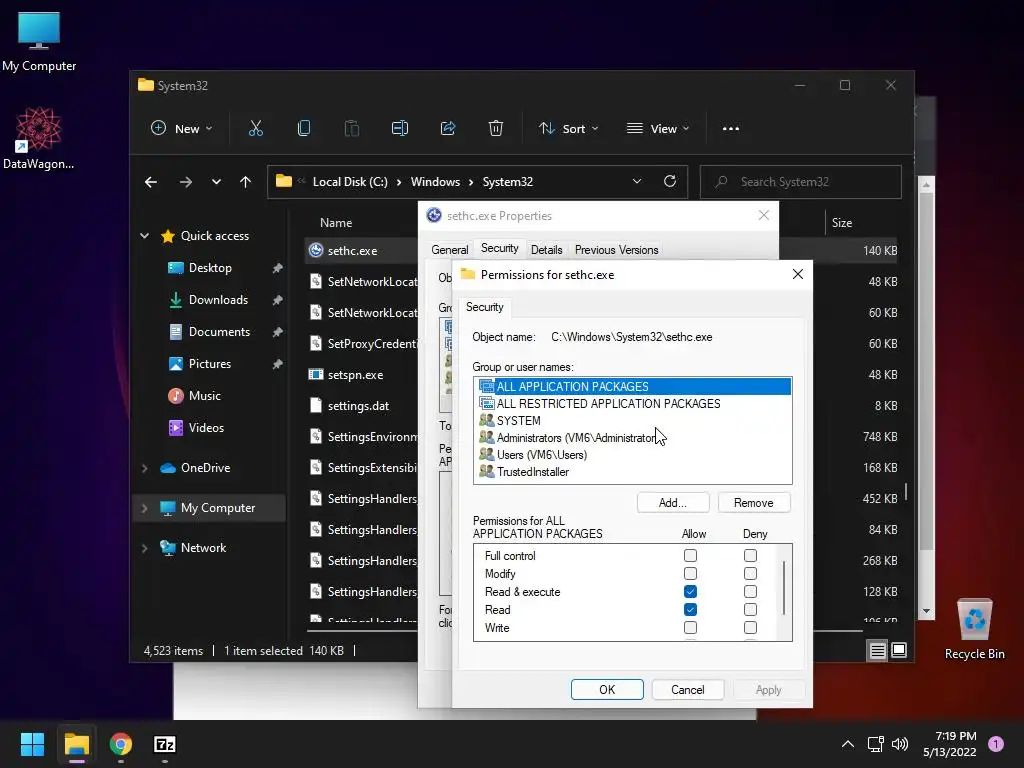Screen dimensions: 1024x768
Task: Tick Deny for Read & execute
Action: click(750, 592)
